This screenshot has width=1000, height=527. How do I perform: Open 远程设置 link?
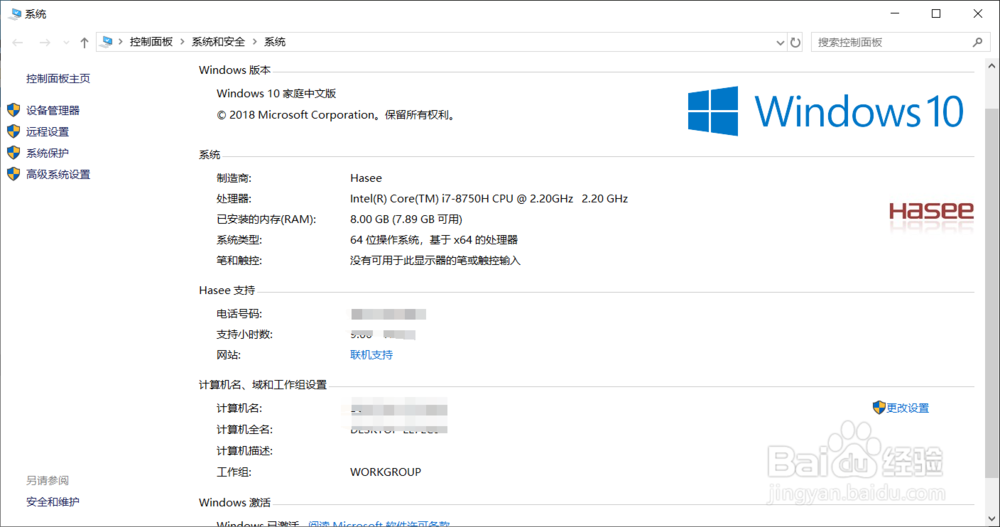coord(47,131)
